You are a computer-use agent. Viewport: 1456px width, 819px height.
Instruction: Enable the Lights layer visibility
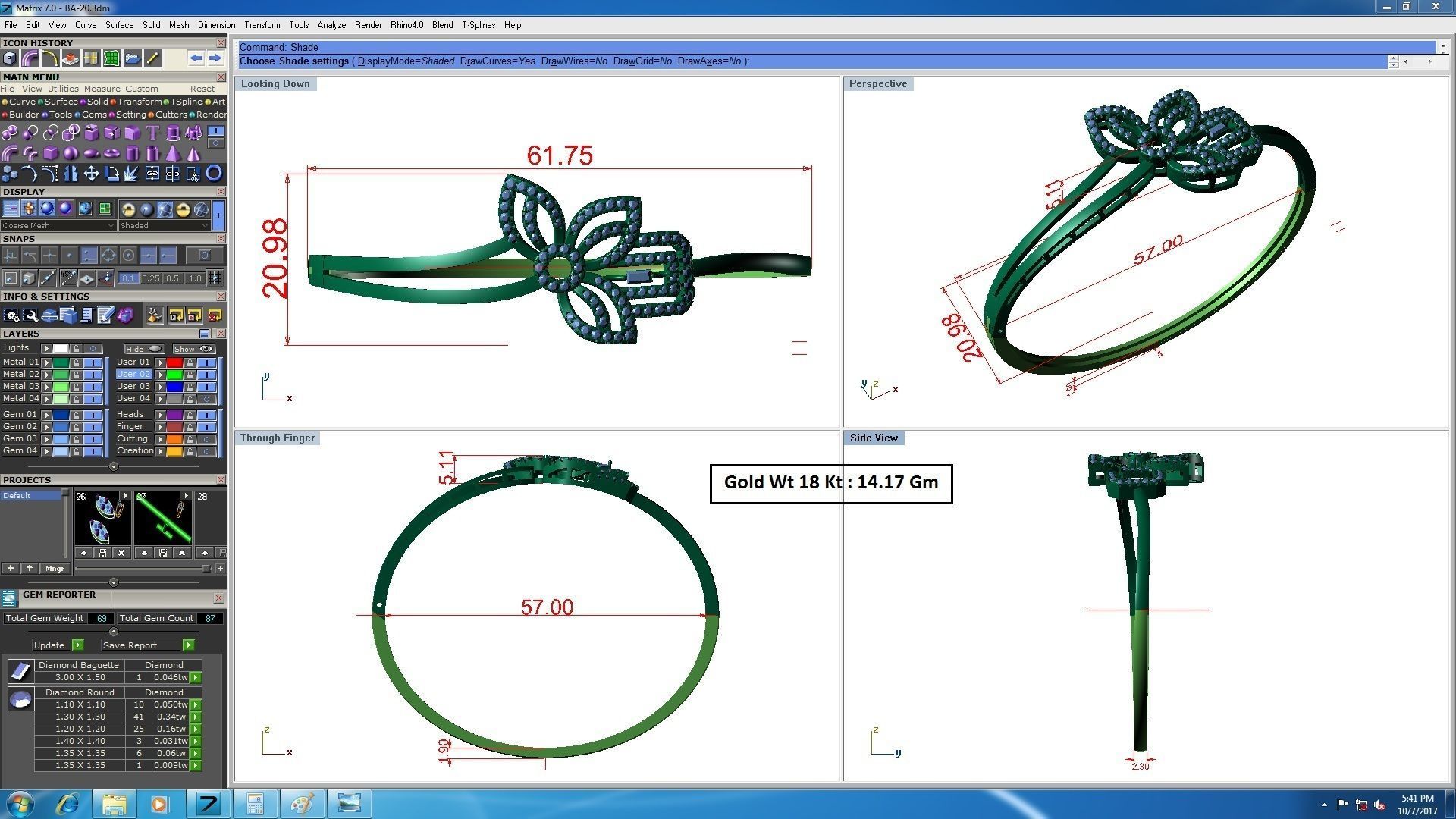click(93, 348)
